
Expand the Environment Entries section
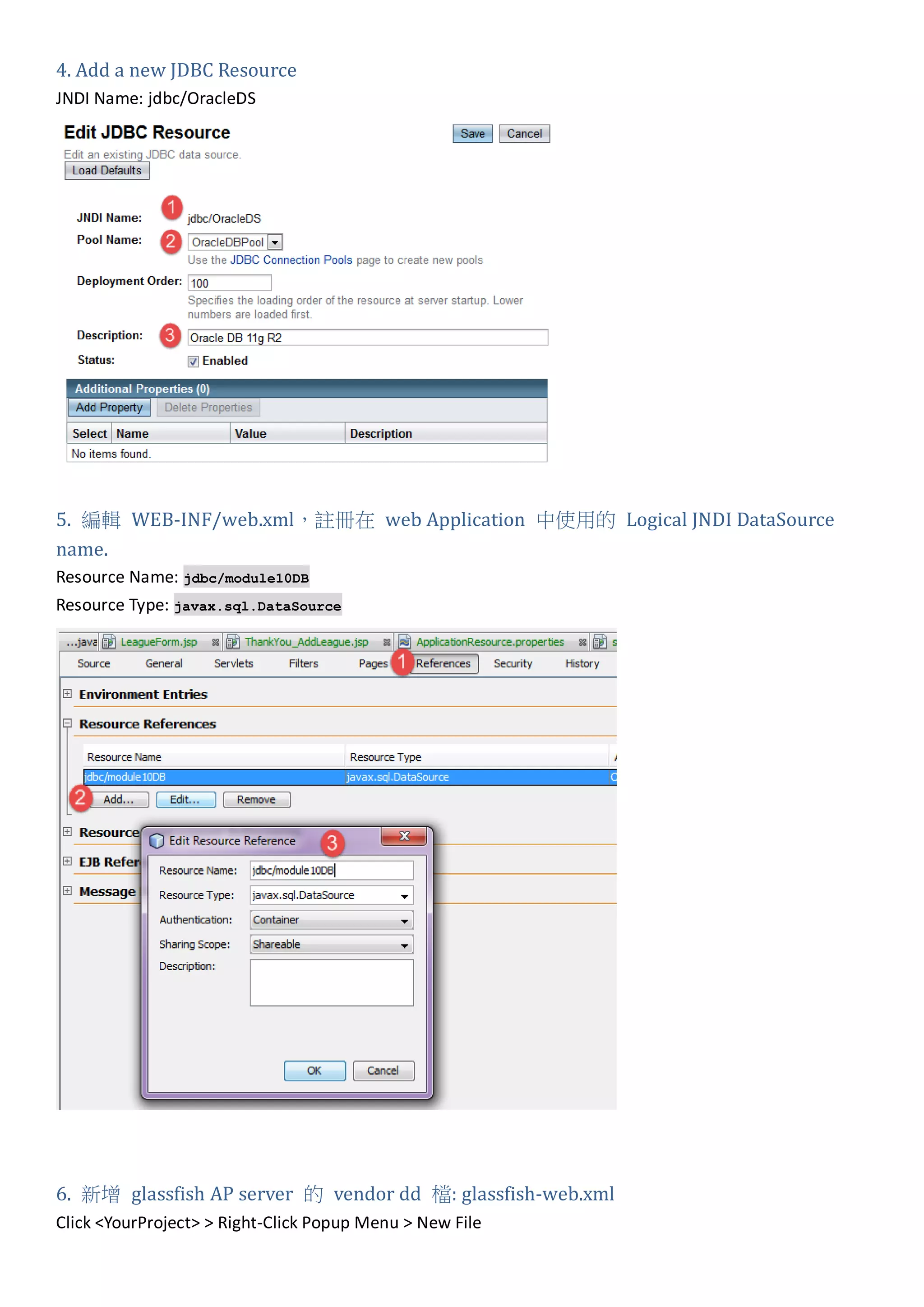[x=67, y=694]
